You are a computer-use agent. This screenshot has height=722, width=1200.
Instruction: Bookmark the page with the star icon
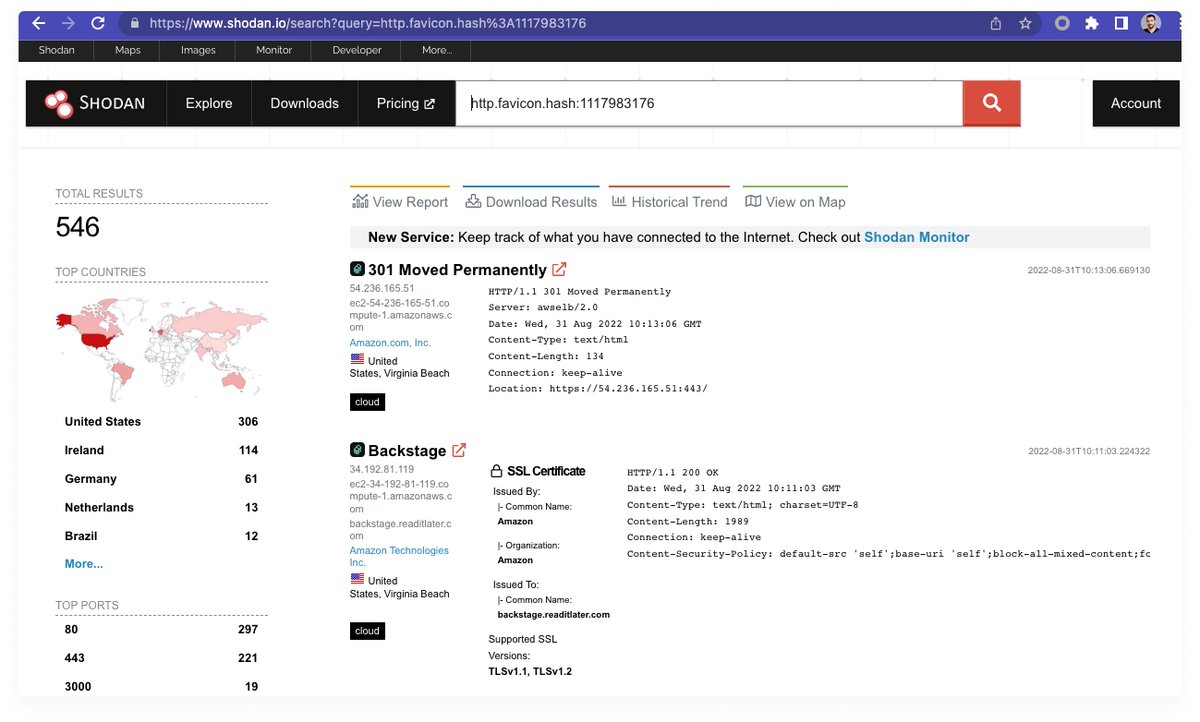click(x=1025, y=22)
